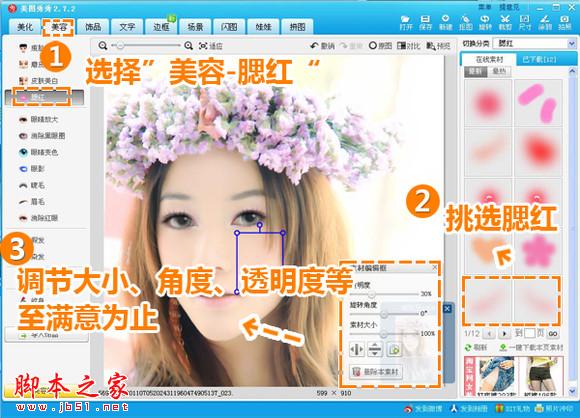The width and height of the screenshot is (580, 418).
Task: Click the 删除本素材 delete button
Action: pos(376,372)
